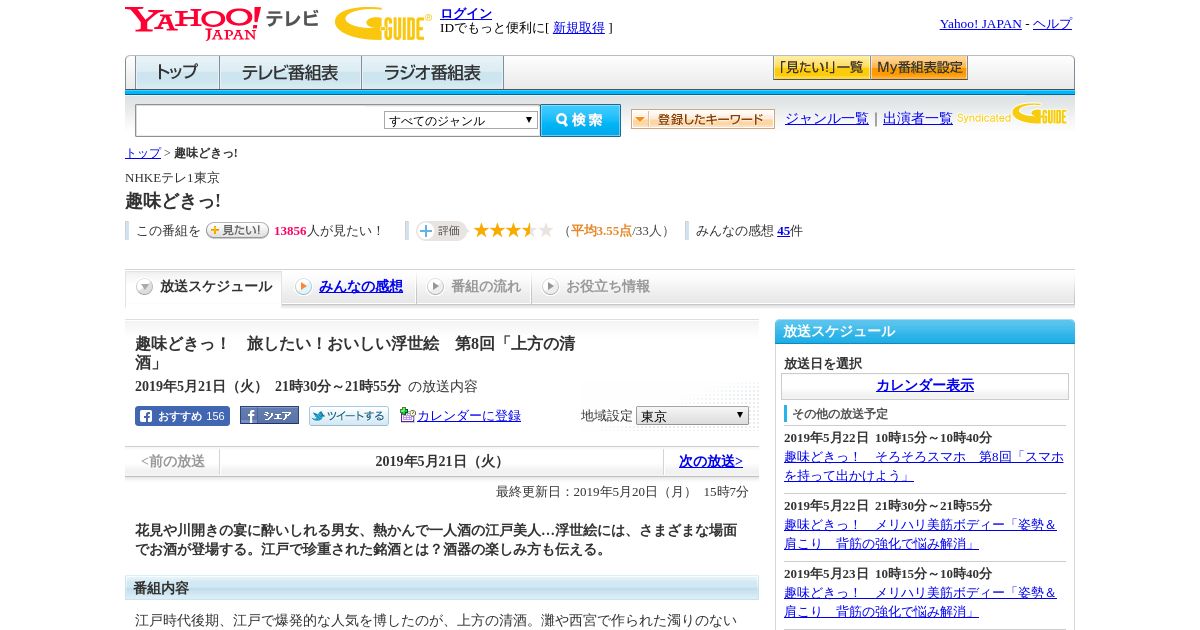Click the 趣味どきっ! program heading
This screenshot has height=630, width=1200.
pos(173,201)
